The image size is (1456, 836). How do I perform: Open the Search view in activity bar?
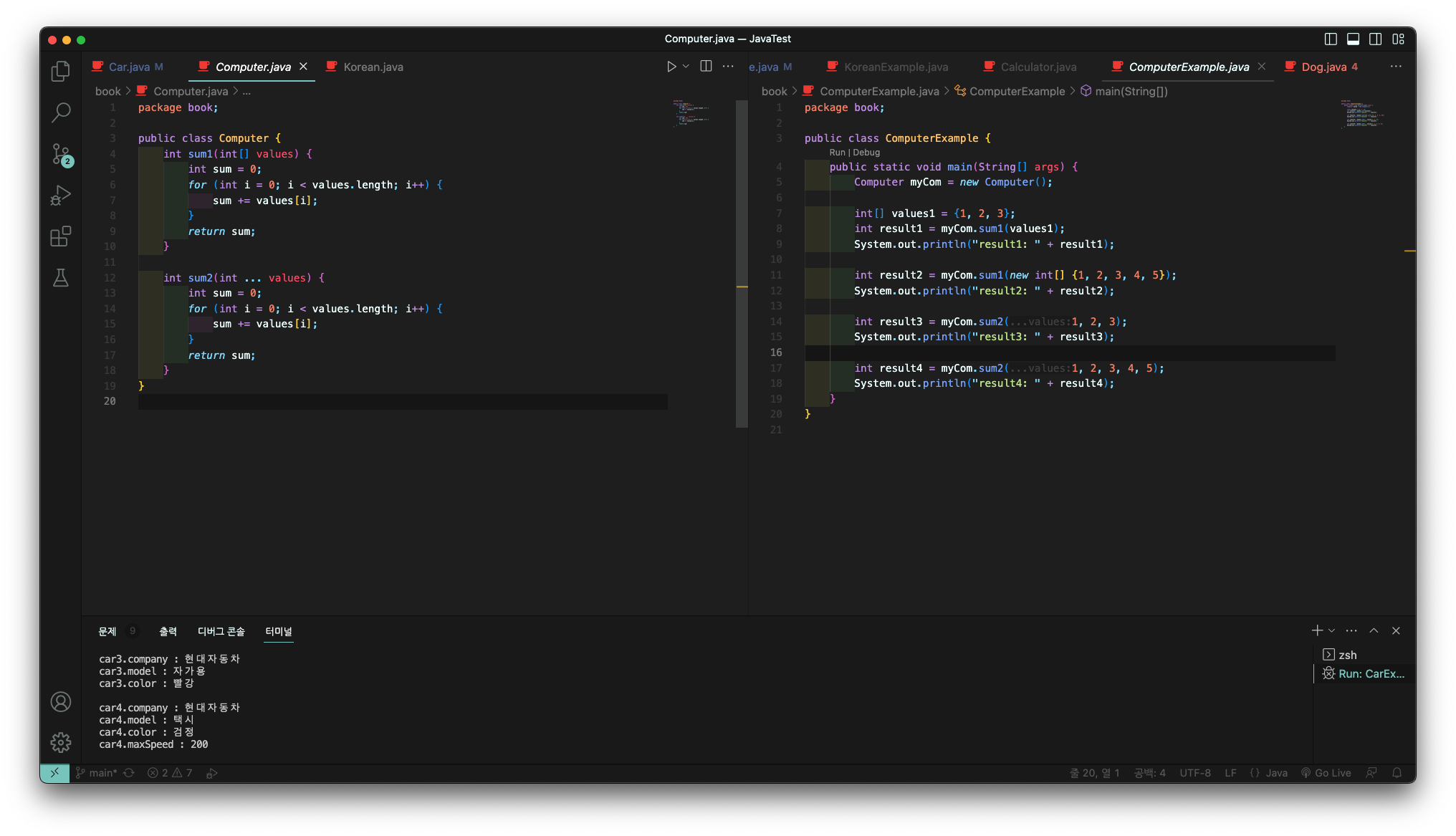click(x=61, y=112)
